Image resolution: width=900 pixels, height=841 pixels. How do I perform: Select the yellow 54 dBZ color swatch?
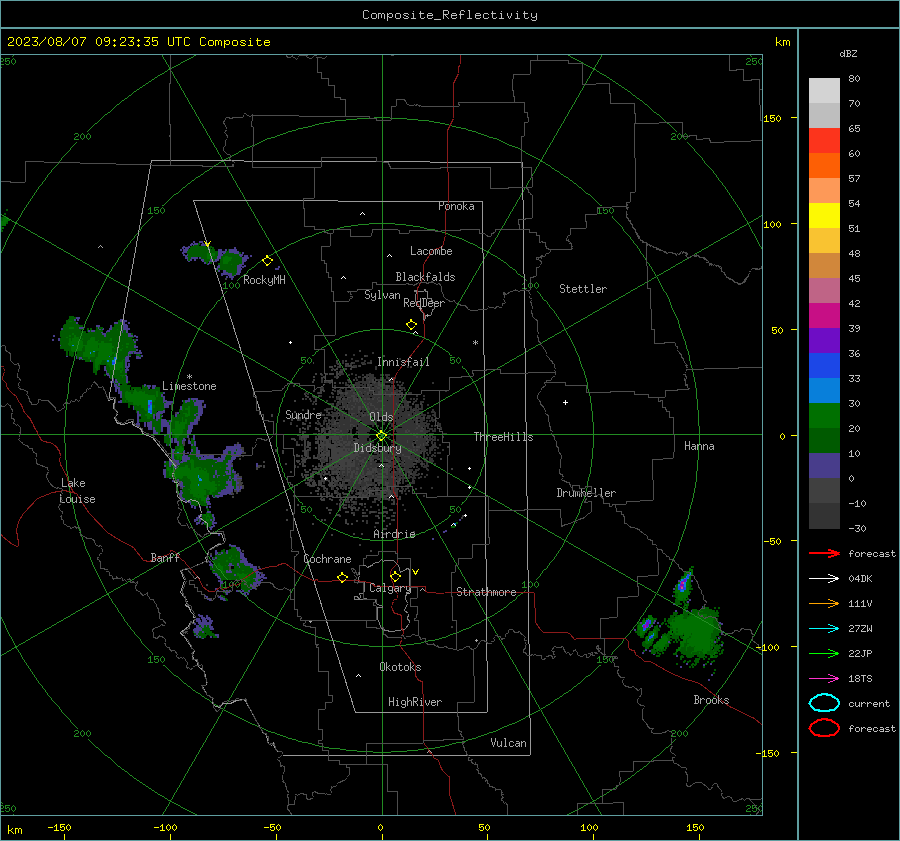click(824, 216)
